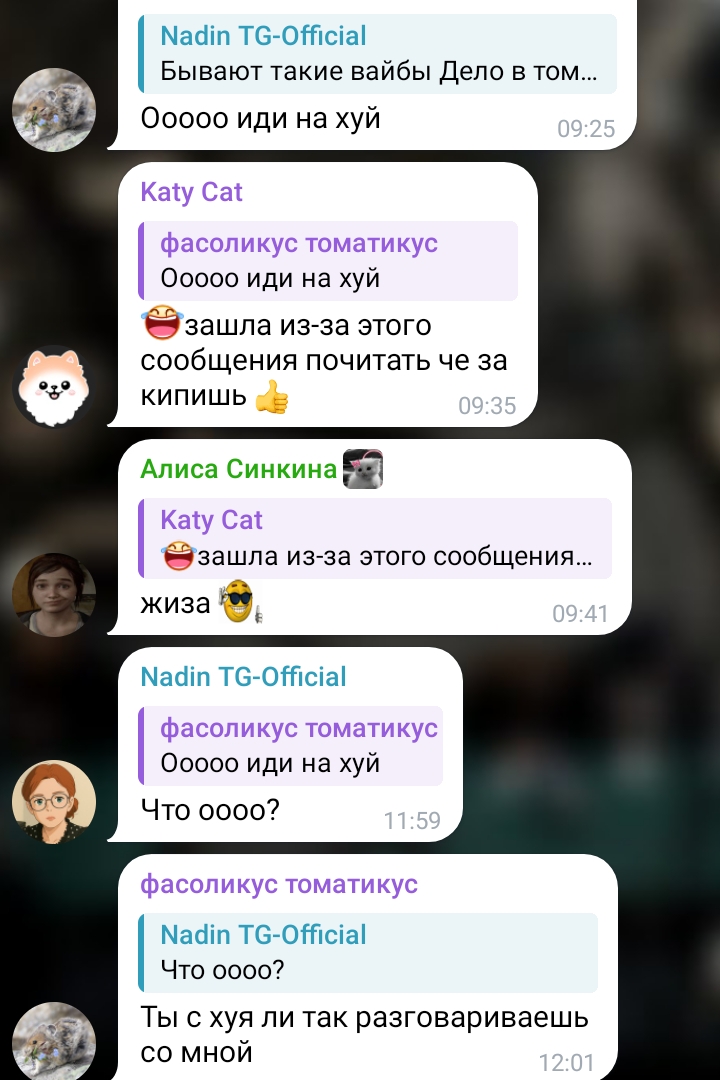The width and height of the screenshot is (720, 1080).
Task: Tap Nadin TG-Official name above Что оооо
Action: pyautogui.click(x=243, y=676)
